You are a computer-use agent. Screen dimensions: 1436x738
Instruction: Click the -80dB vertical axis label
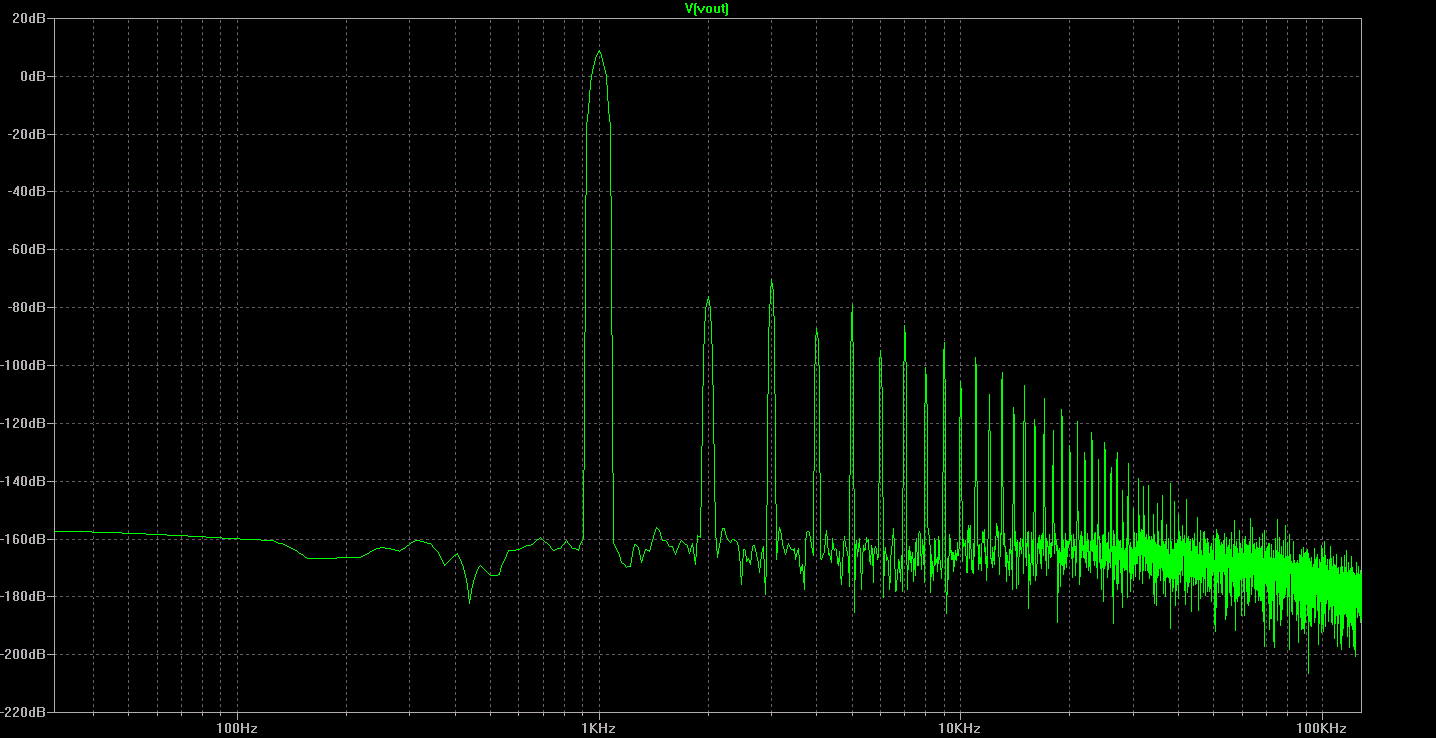pyautogui.click(x=29, y=308)
